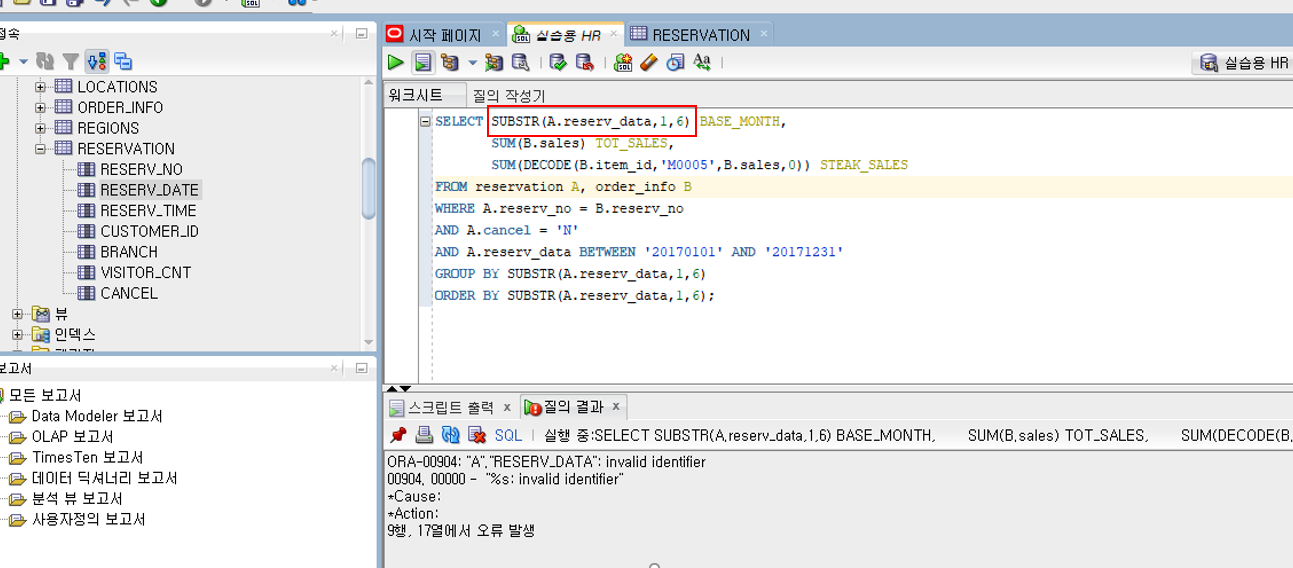The width and height of the screenshot is (1293, 568).
Task: Open the TimesTen 보고서 folder
Action: [x=87, y=457]
